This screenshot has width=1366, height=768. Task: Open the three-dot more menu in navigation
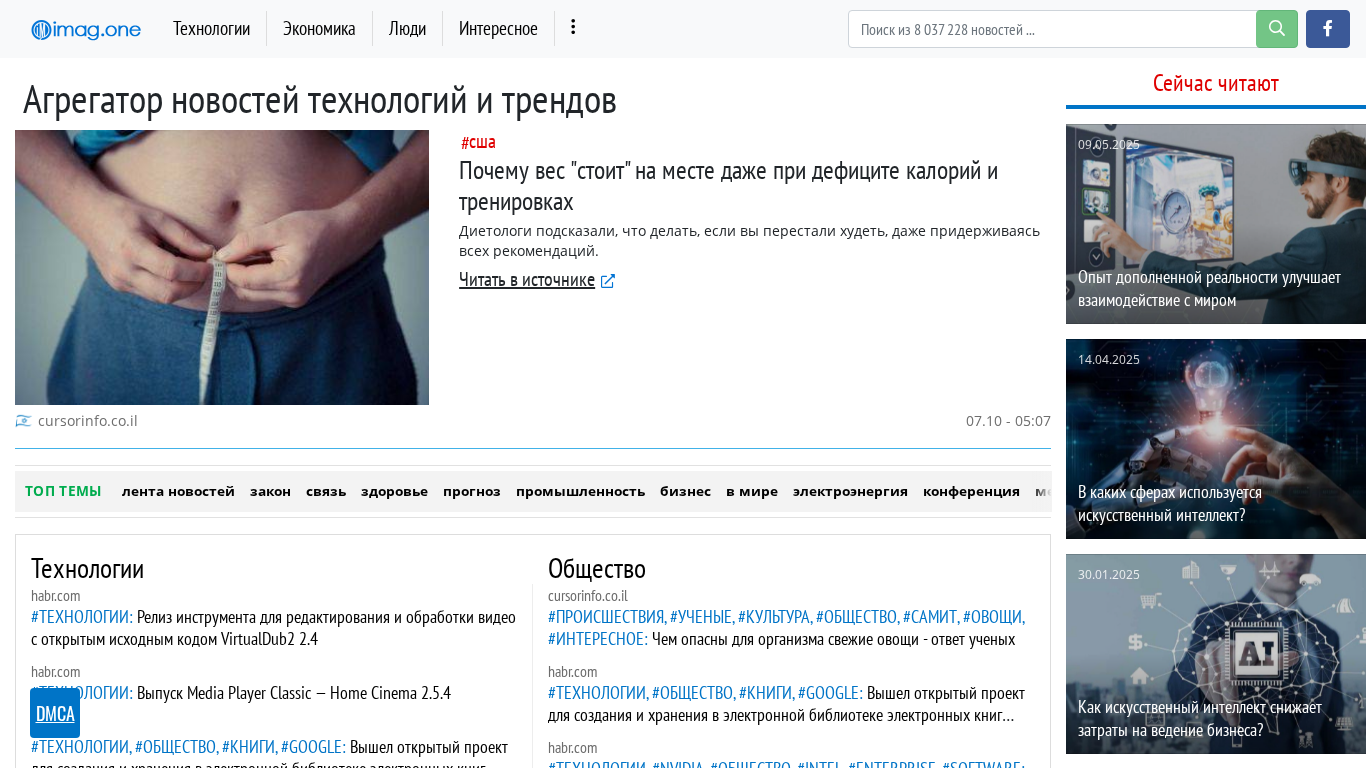click(x=573, y=27)
